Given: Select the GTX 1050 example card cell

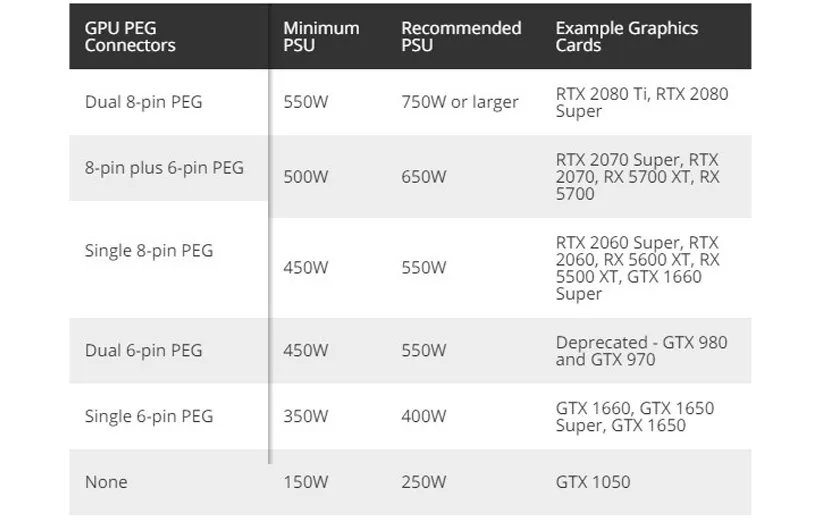Looking at the screenshot, I should point(593,482).
